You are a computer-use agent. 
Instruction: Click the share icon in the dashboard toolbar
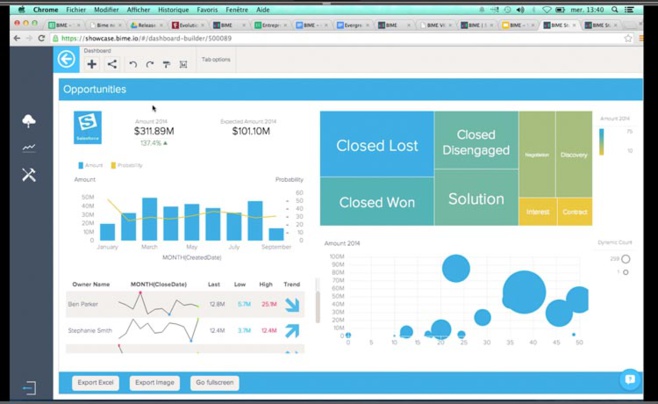point(112,64)
